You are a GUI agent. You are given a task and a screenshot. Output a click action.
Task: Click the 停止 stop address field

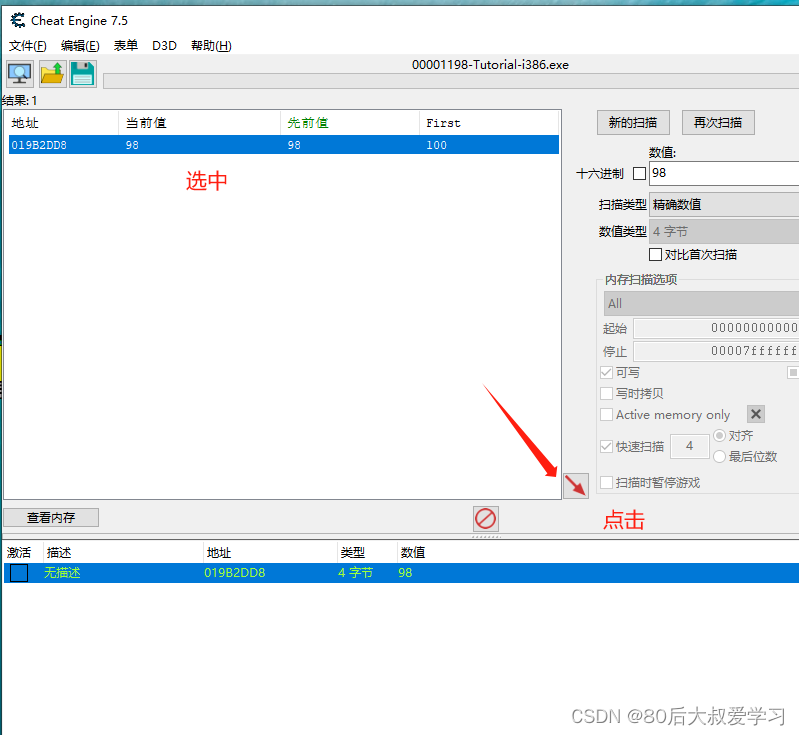716,351
